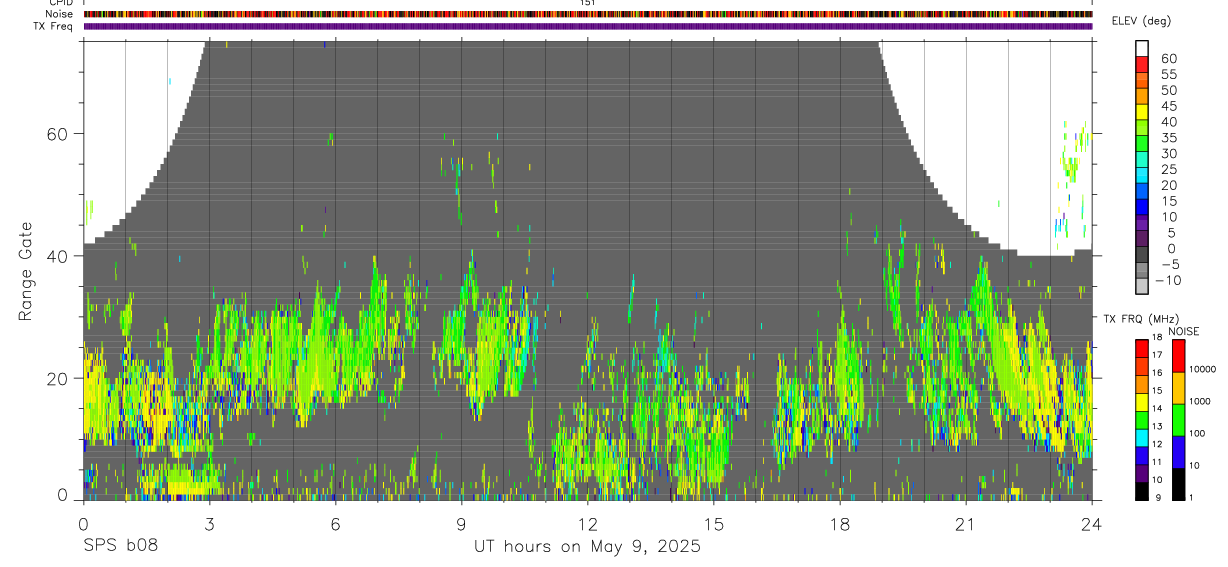Click the 'Range Gate' y-axis label
The width and height of the screenshot is (1228, 567).
click(25, 271)
